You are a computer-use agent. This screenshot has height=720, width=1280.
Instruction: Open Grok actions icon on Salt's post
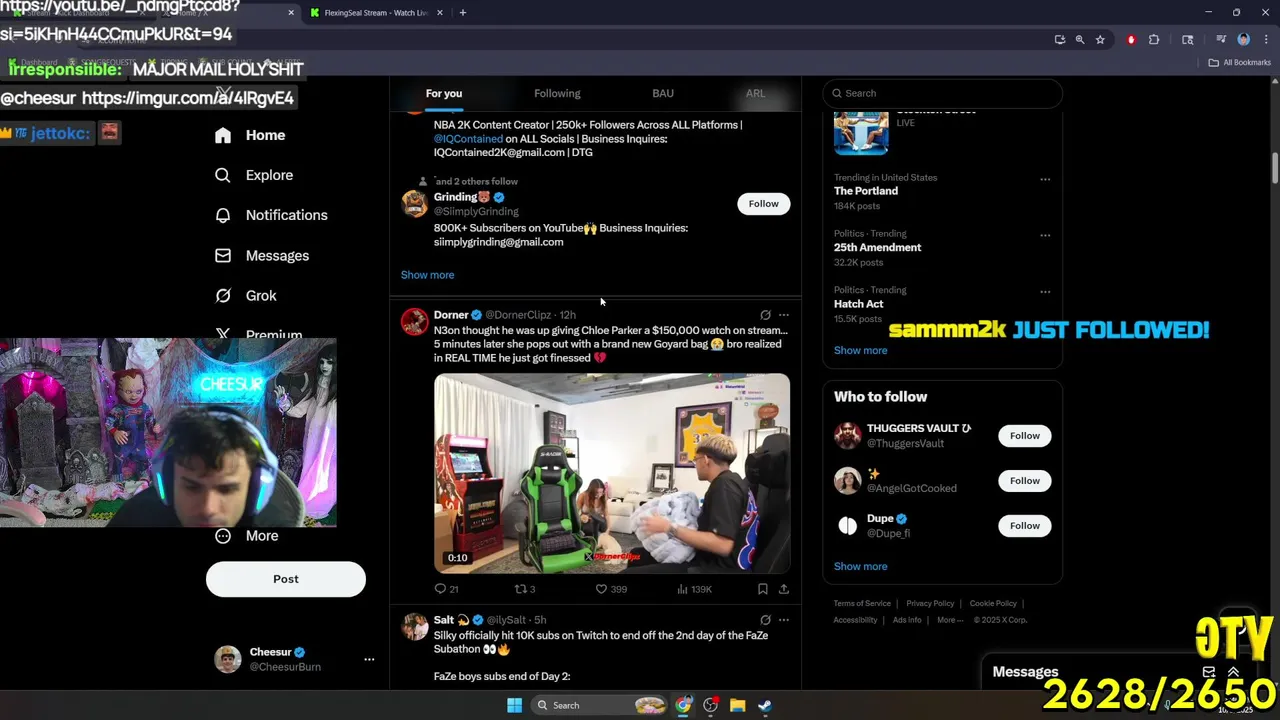765,620
